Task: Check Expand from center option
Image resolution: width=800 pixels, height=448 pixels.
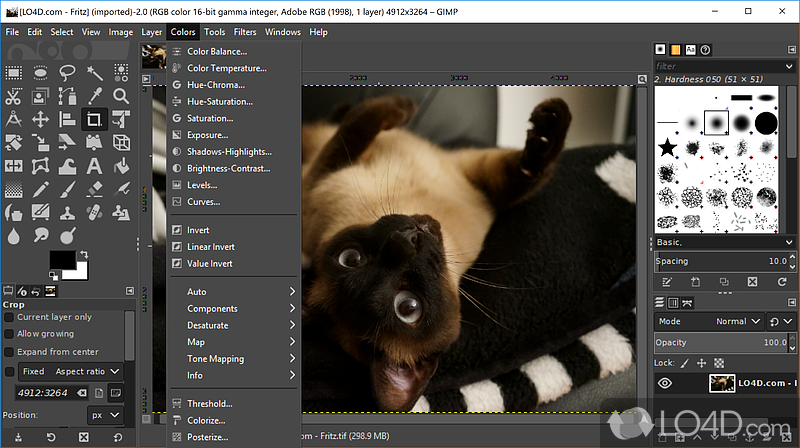Action: (x=9, y=352)
